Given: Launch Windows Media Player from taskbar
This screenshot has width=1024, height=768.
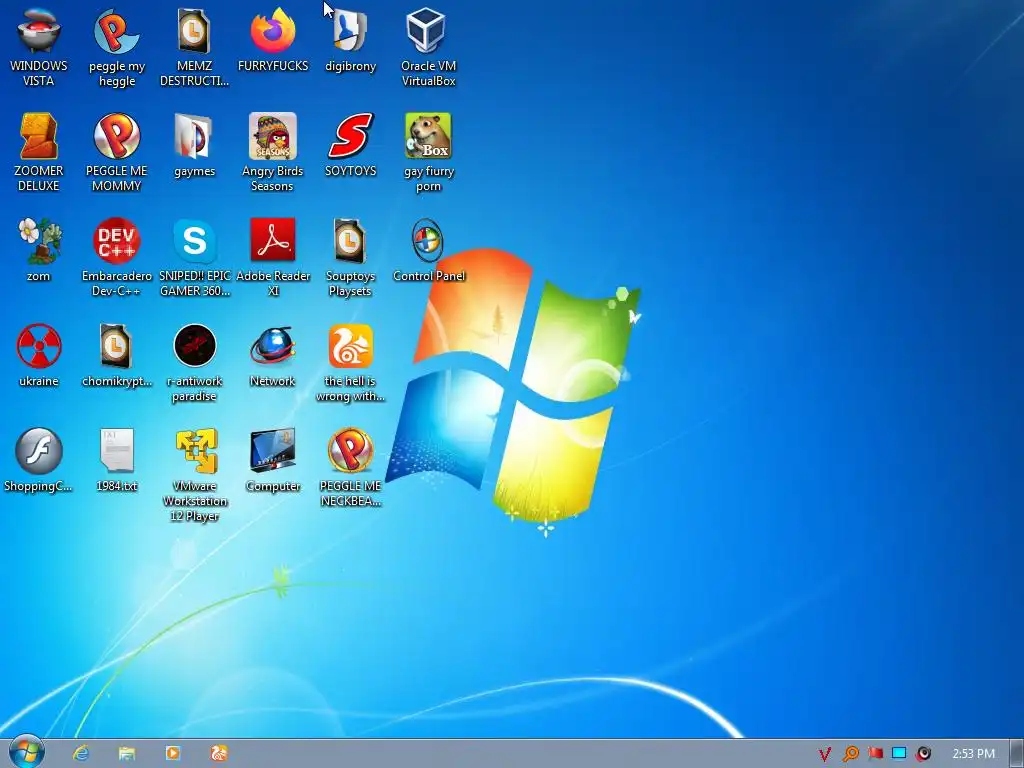Looking at the screenshot, I should [172, 754].
